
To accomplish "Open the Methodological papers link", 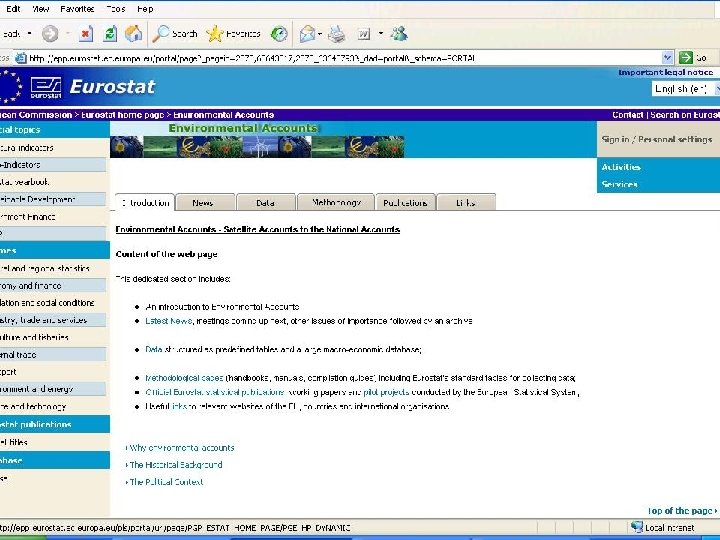I will (184, 378).
